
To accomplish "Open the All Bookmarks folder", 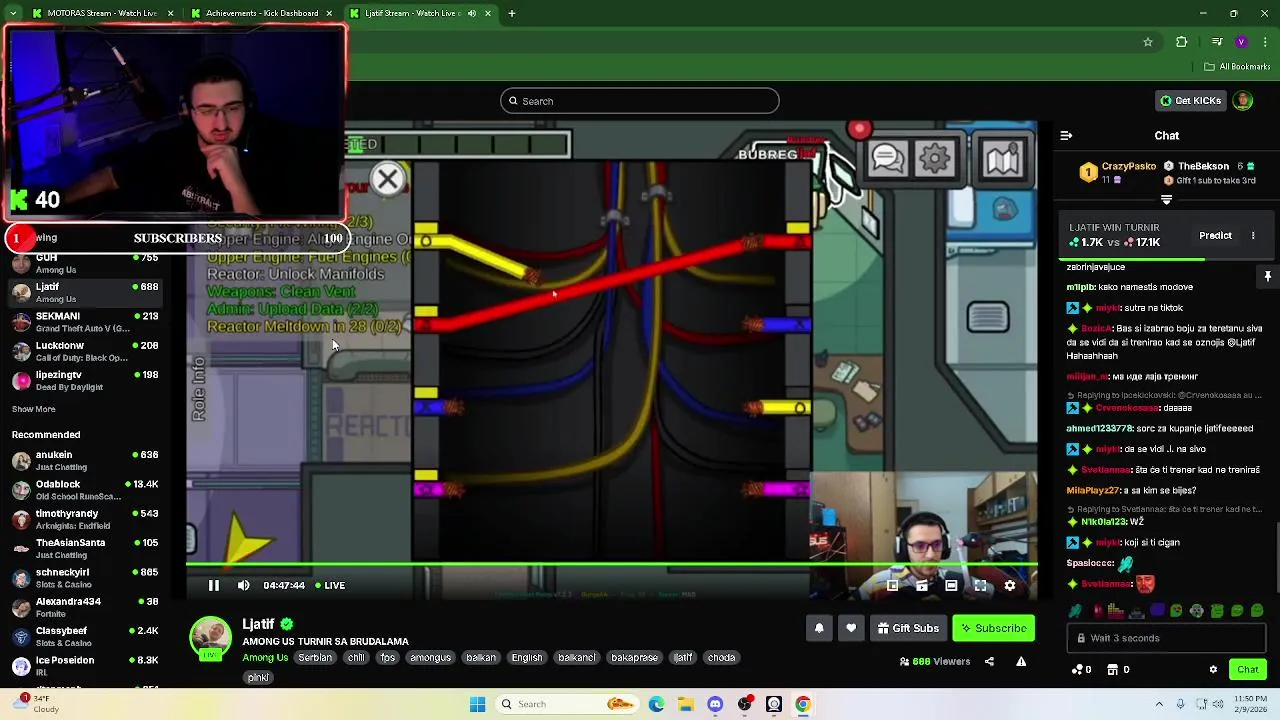I will point(1237,67).
